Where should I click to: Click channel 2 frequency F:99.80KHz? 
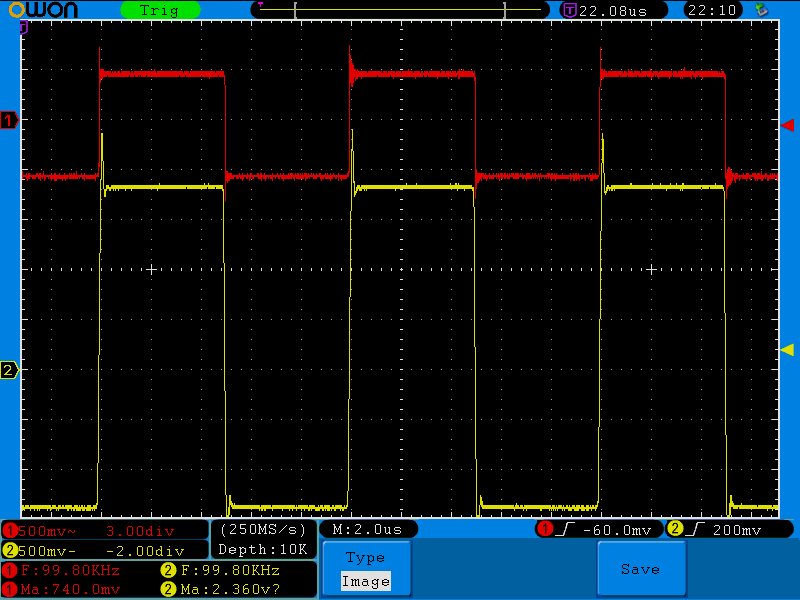pyautogui.click(x=230, y=570)
